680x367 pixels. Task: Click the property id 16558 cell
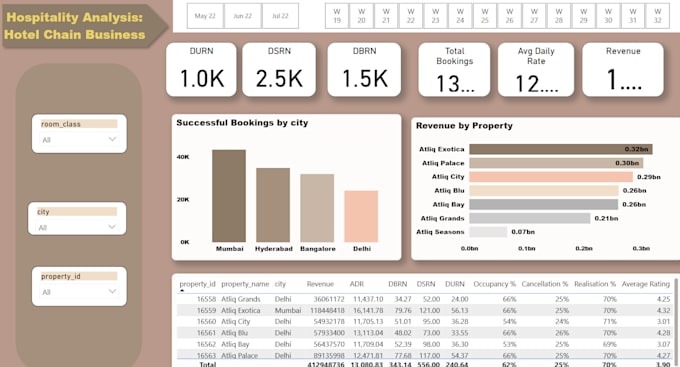pos(206,299)
